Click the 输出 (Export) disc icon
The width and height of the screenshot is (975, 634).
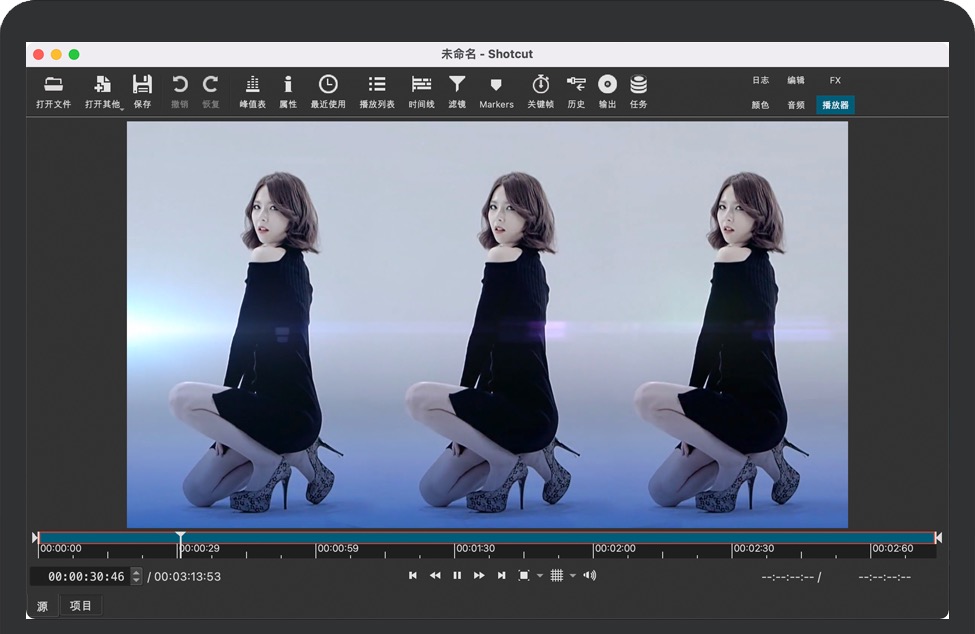607,85
